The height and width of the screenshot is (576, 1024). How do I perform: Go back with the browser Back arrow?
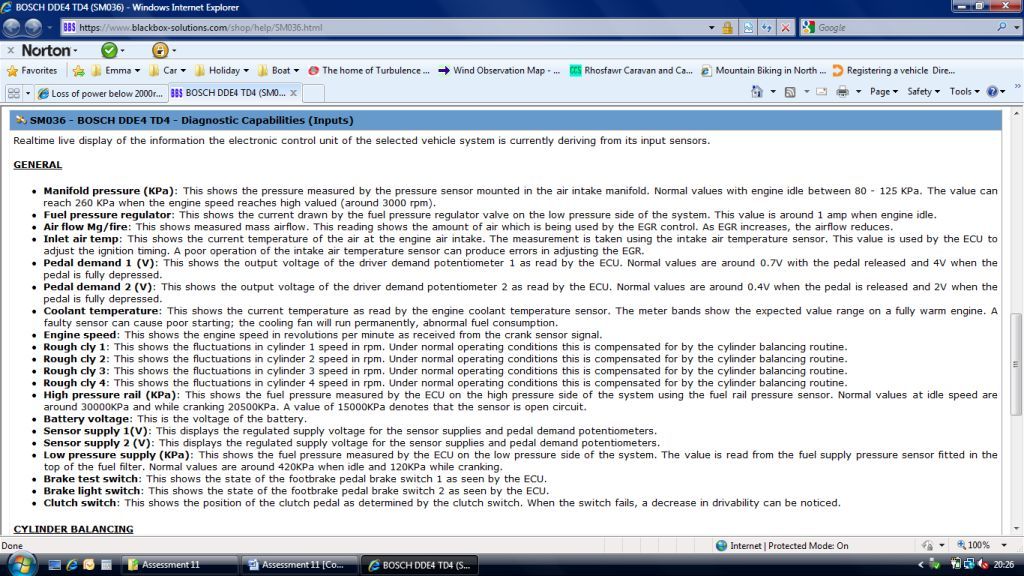click(x=12, y=27)
